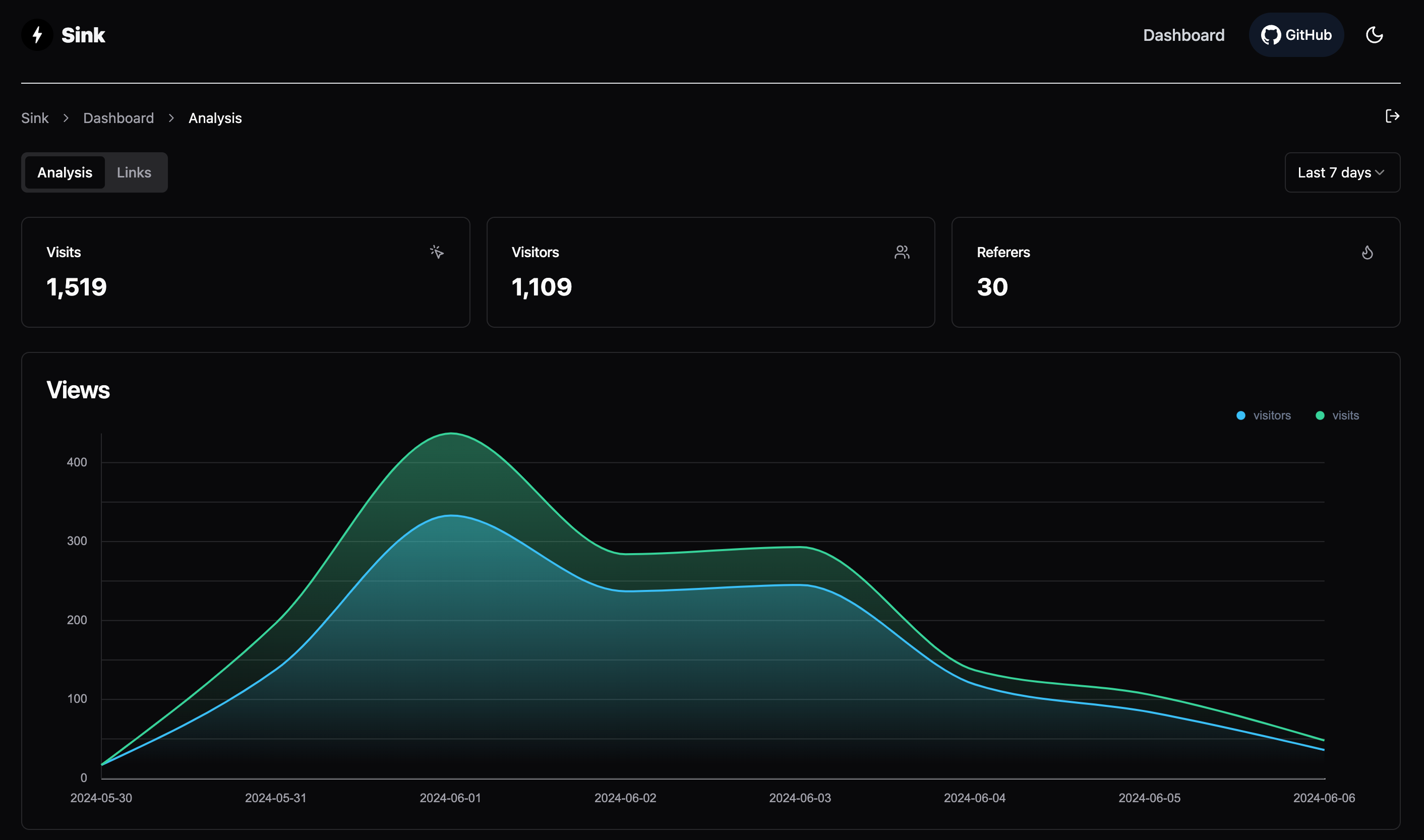This screenshot has width=1424, height=840.
Task: Click the GitHub octocat icon
Action: (x=1271, y=35)
